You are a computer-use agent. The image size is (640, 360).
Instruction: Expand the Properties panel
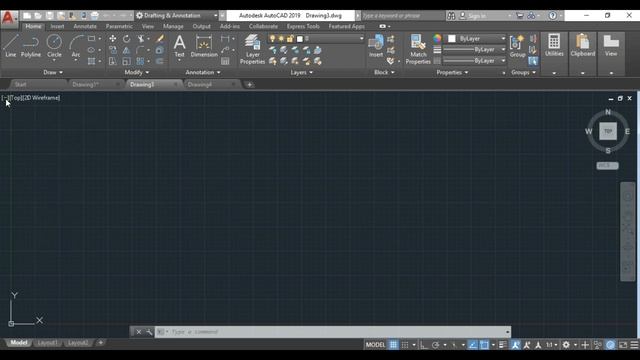click(452, 72)
